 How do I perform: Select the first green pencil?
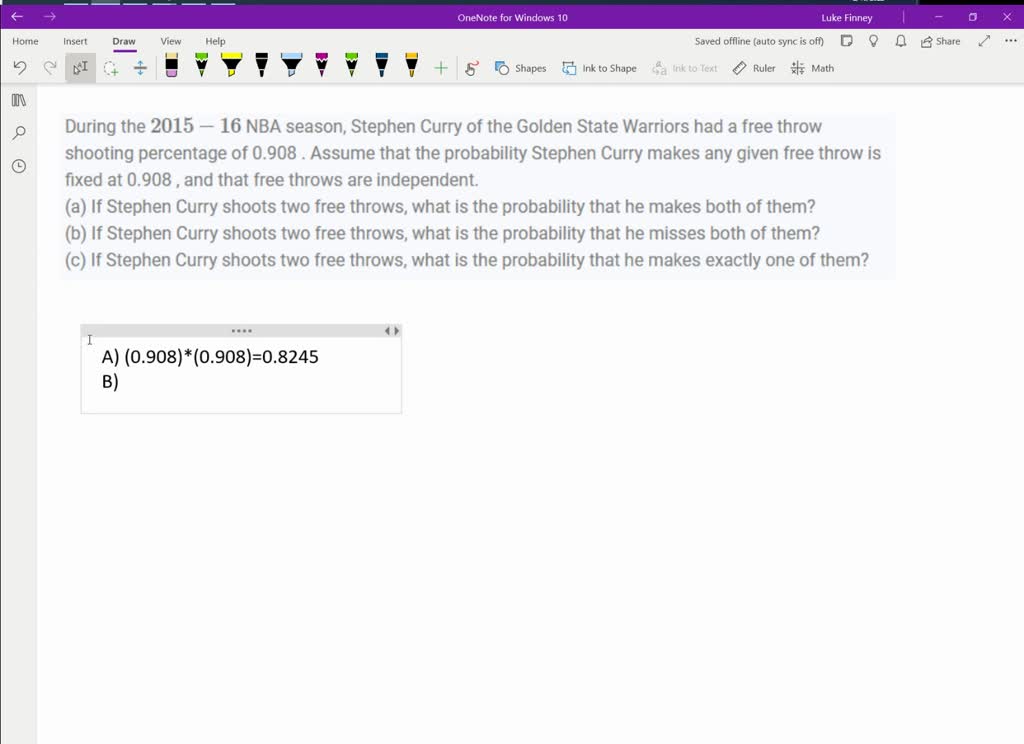coord(202,65)
